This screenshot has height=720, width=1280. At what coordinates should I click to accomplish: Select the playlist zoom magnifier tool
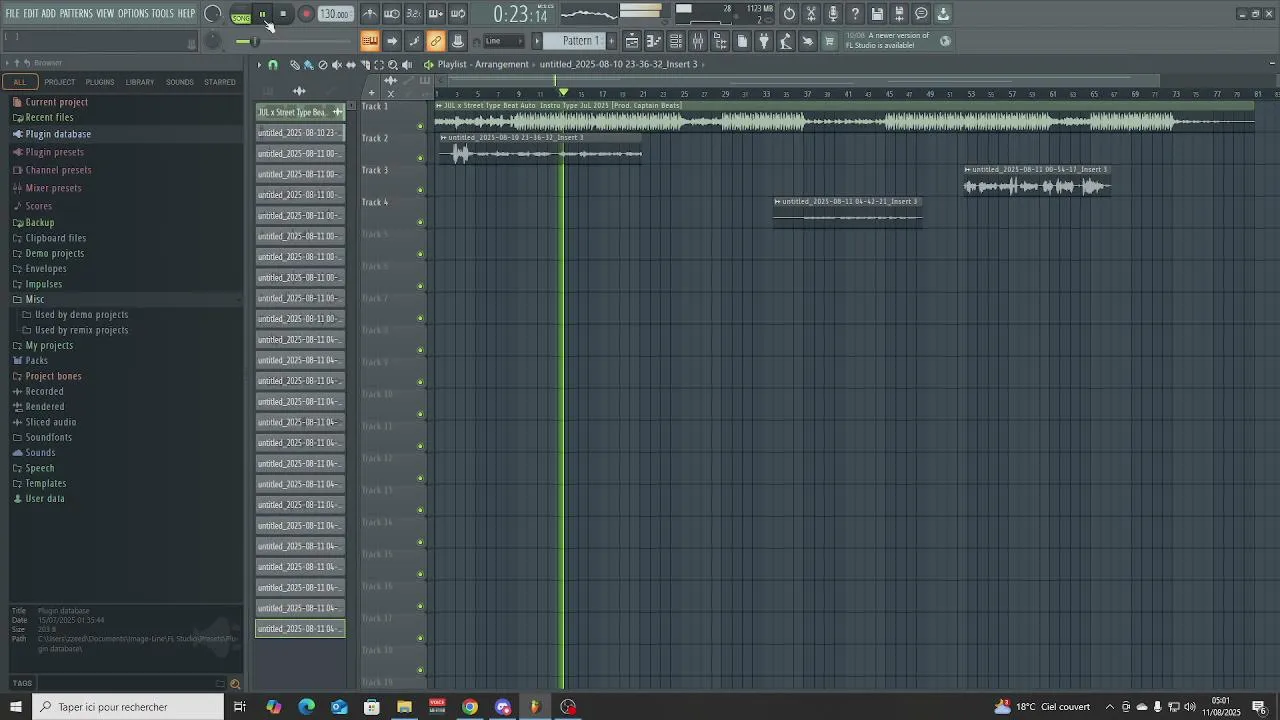click(x=392, y=64)
